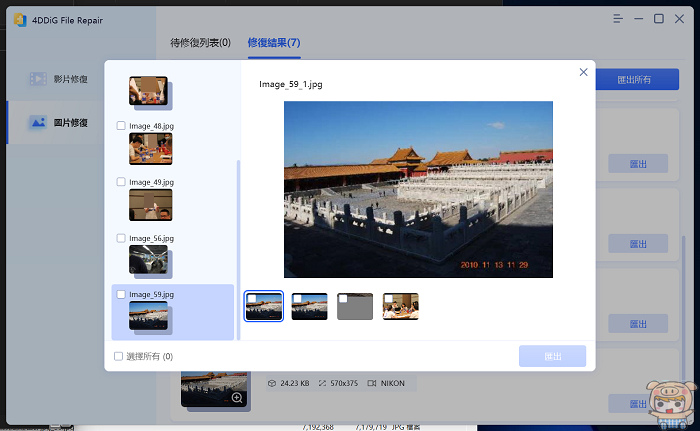Screen dimensions: 700x431
Task: Enable the 選擇所有 select-all checkbox
Action: point(118,356)
